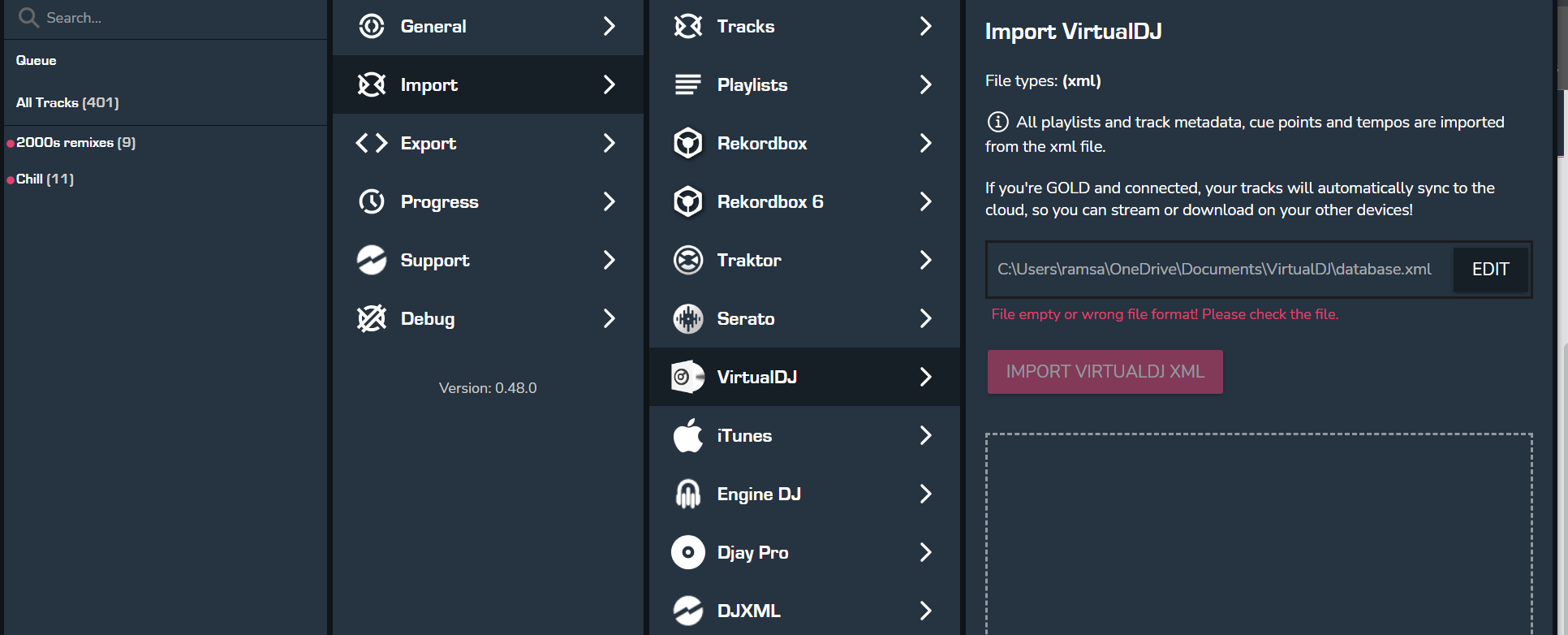This screenshot has height=635, width=1568.
Task: Click the iTunes apple icon
Action: coord(688,435)
